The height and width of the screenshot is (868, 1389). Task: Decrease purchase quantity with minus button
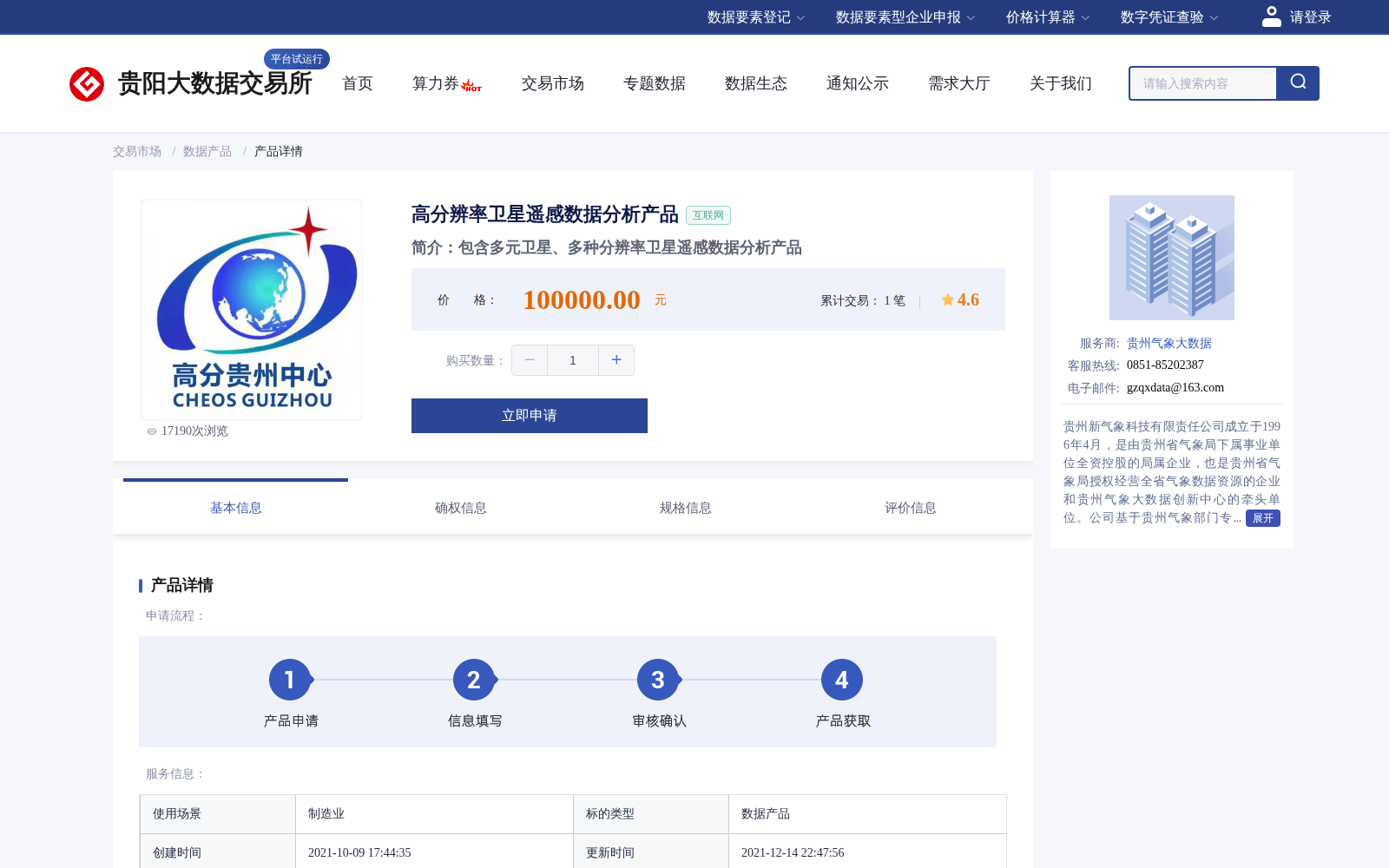530,360
